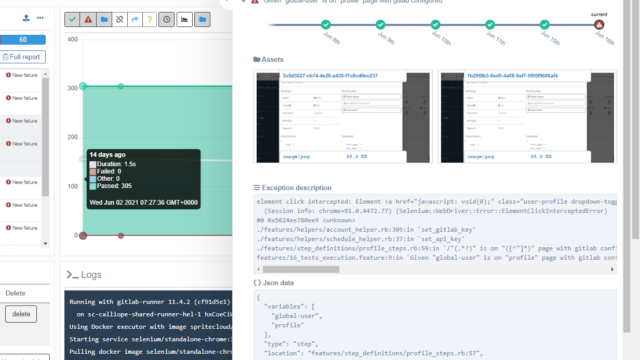
Task: Click right arrow of exception horizontal scrollbar
Action: 612,269
